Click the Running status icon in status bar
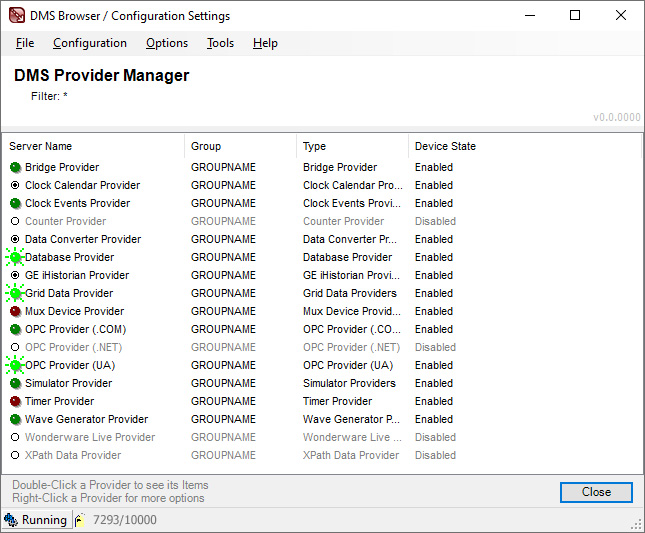 11,520
